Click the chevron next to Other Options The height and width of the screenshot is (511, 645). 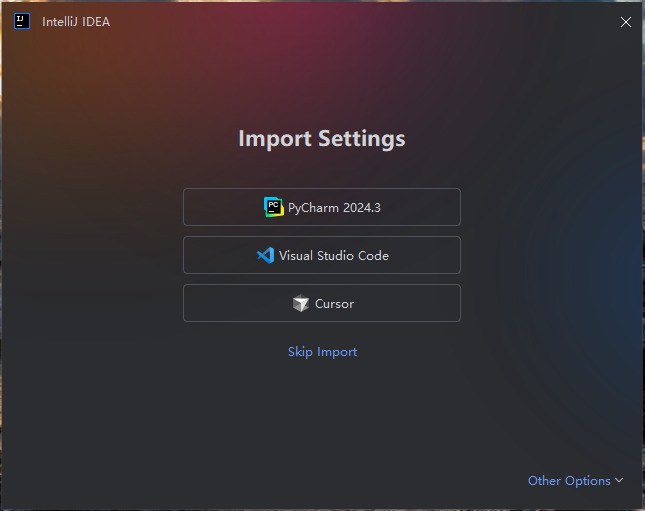tap(619, 481)
